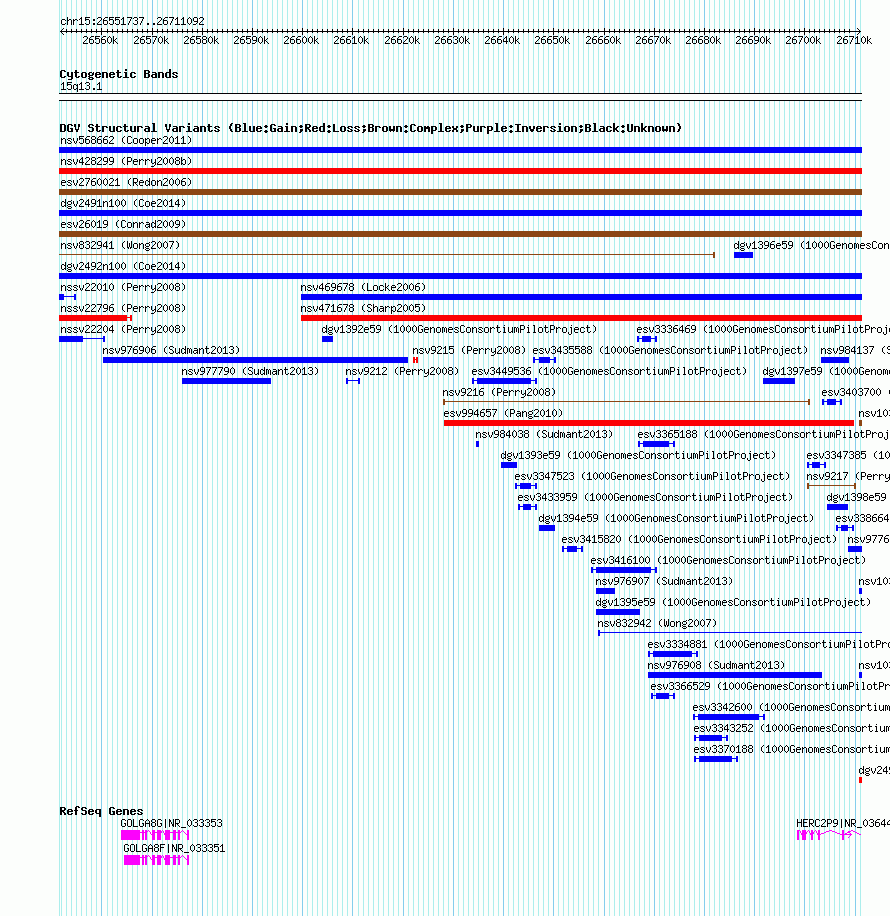Screen dimensions: 890x916
Task: Open the dgv1397e59 variant label
Action: tap(826, 372)
